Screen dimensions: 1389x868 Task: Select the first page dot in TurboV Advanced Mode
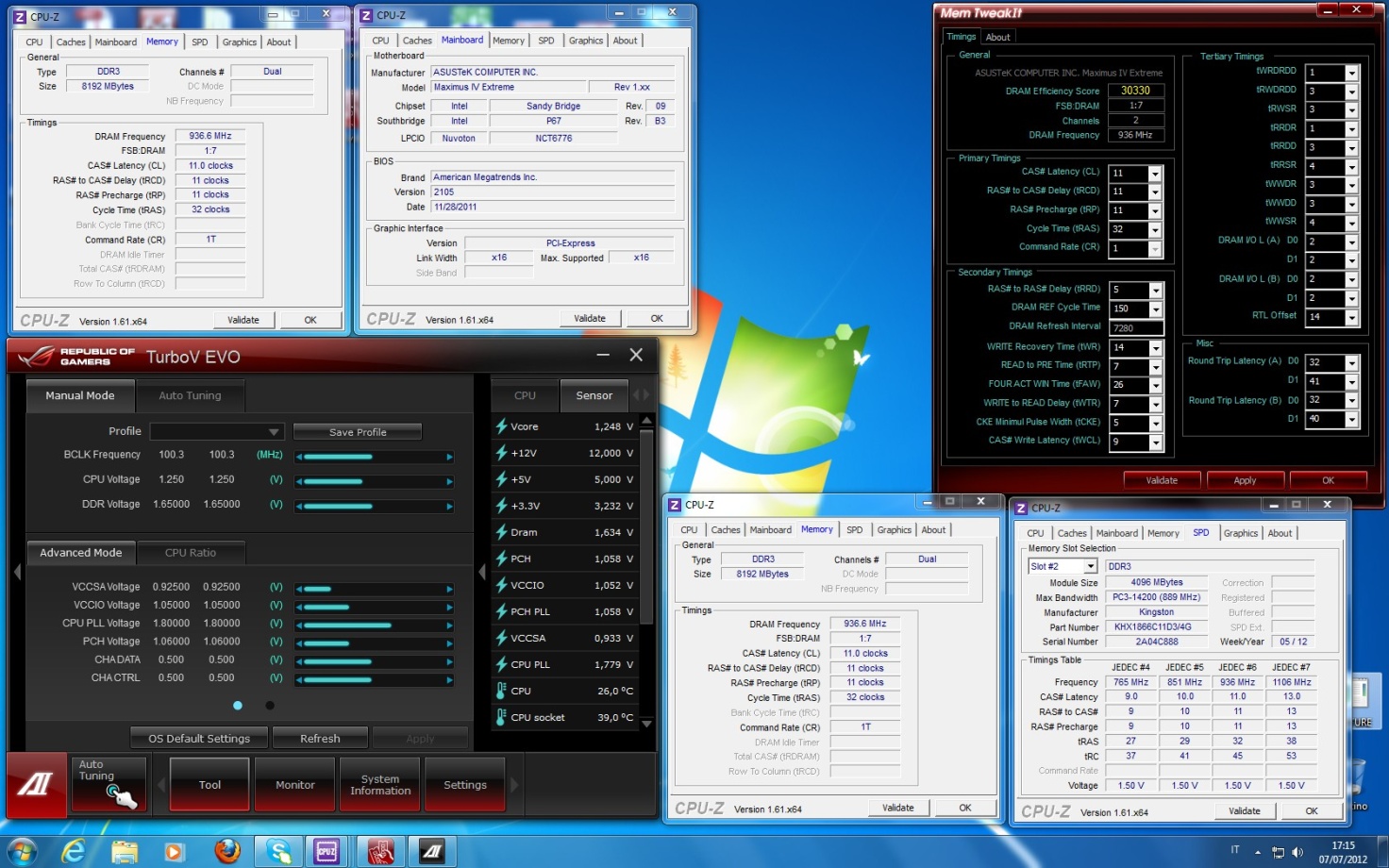click(x=238, y=706)
